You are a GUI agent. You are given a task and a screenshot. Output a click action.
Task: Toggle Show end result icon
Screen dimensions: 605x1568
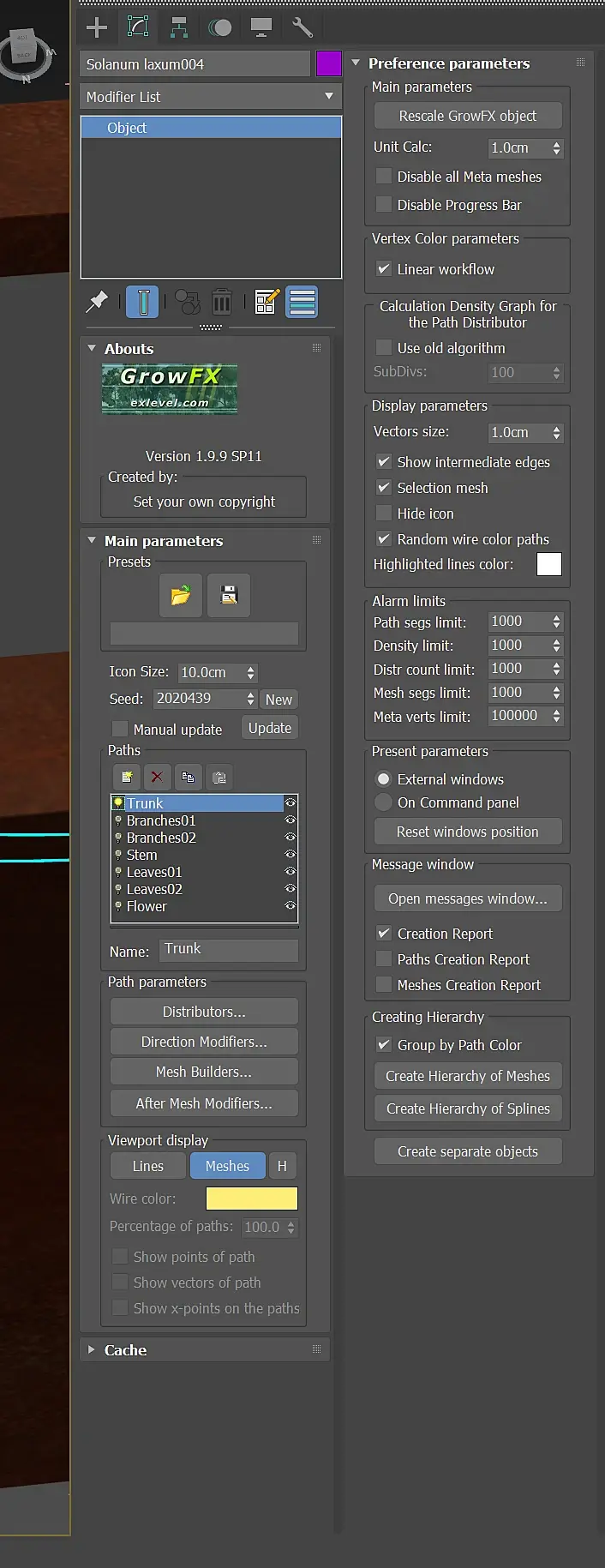[142, 302]
